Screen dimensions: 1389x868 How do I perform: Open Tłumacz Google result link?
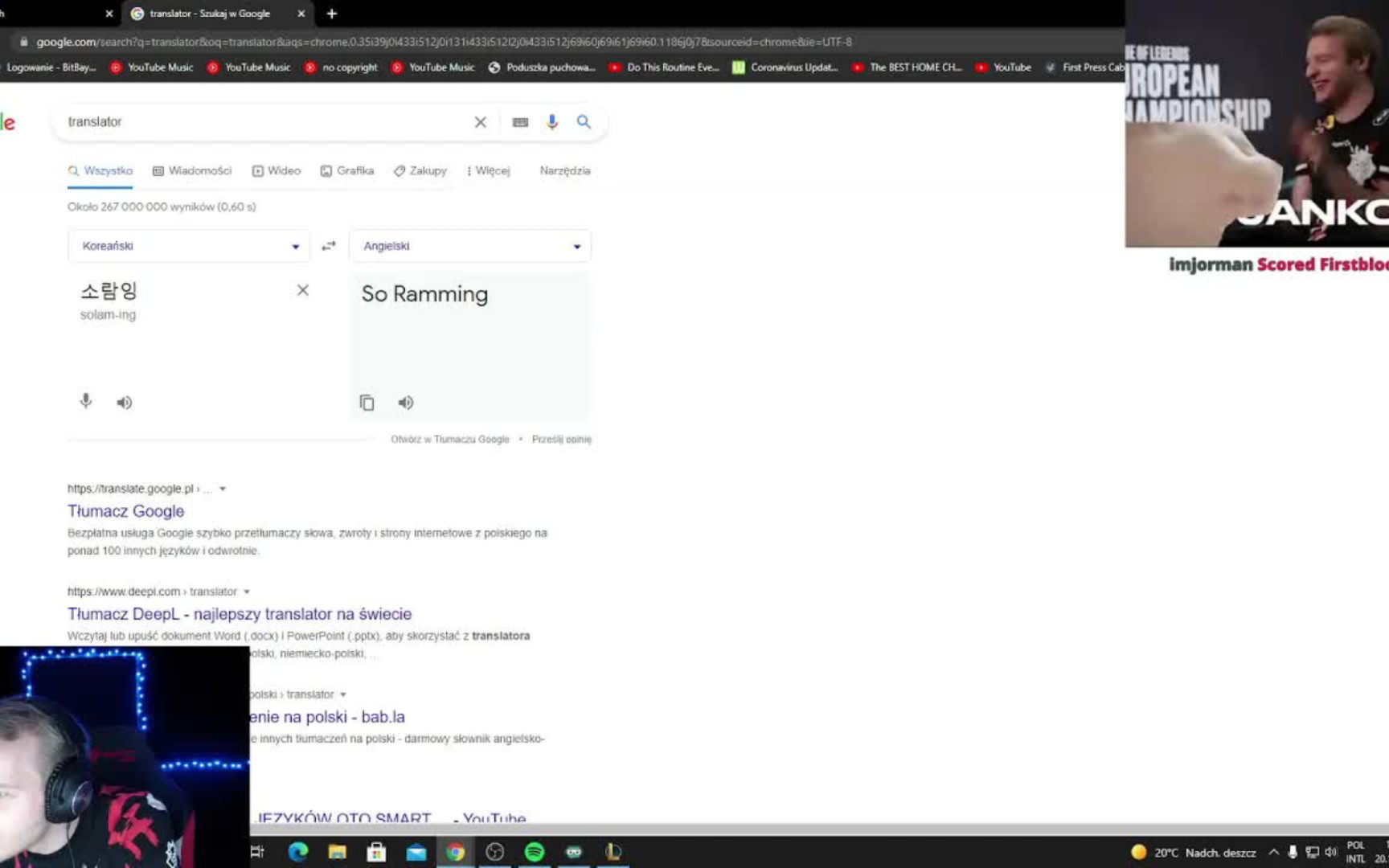pyautogui.click(x=125, y=511)
